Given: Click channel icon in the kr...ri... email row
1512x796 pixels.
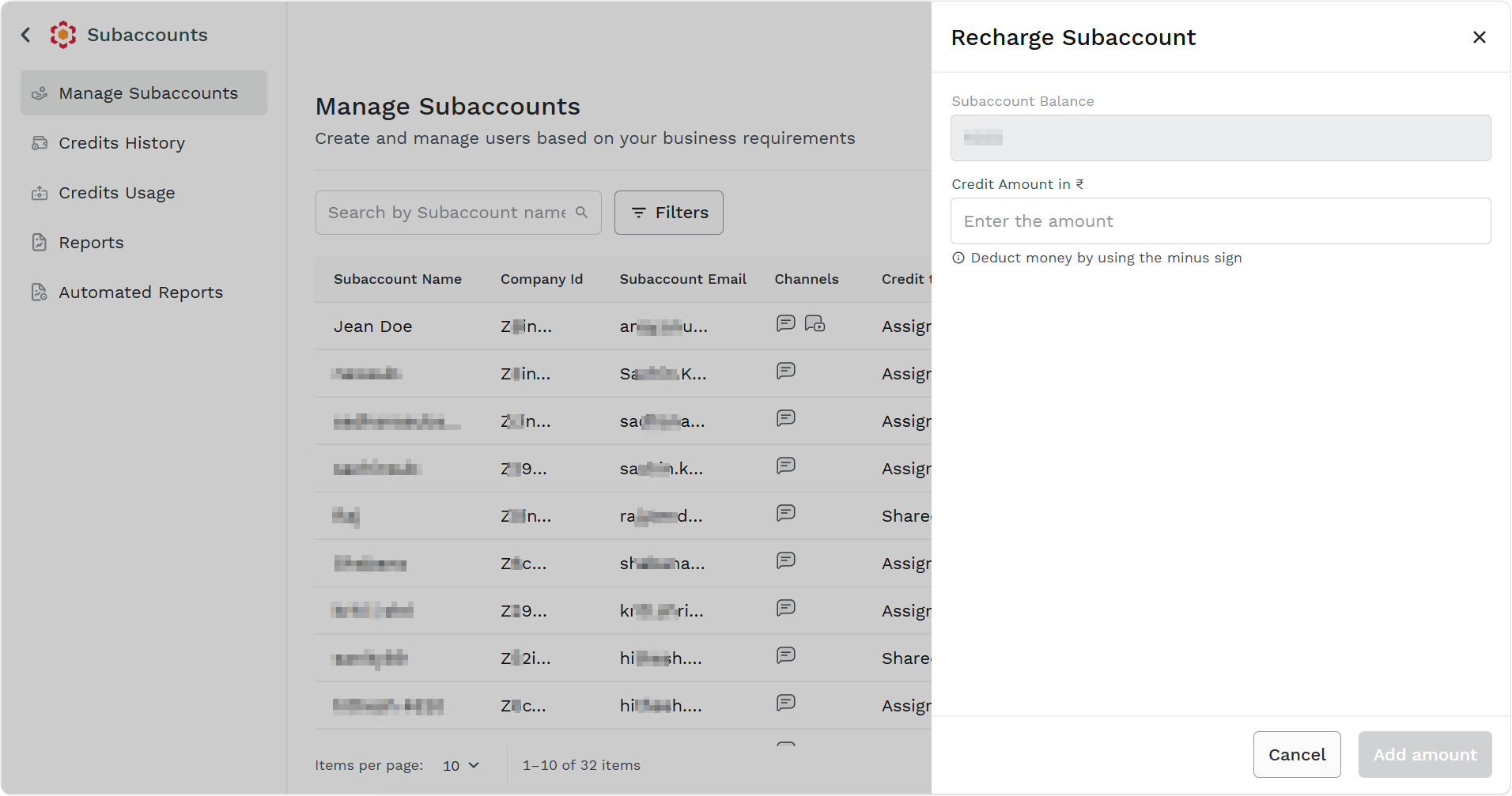Looking at the screenshot, I should tap(786, 608).
